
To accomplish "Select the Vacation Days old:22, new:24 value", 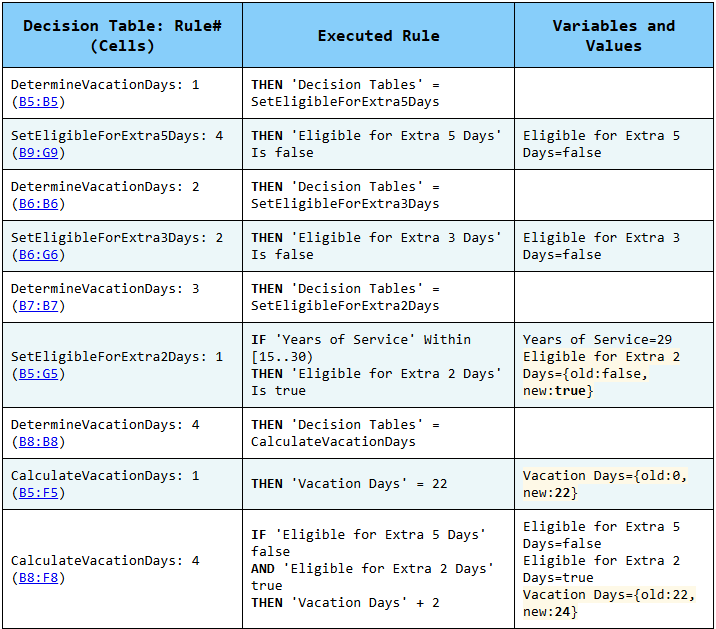I will 605,603.
